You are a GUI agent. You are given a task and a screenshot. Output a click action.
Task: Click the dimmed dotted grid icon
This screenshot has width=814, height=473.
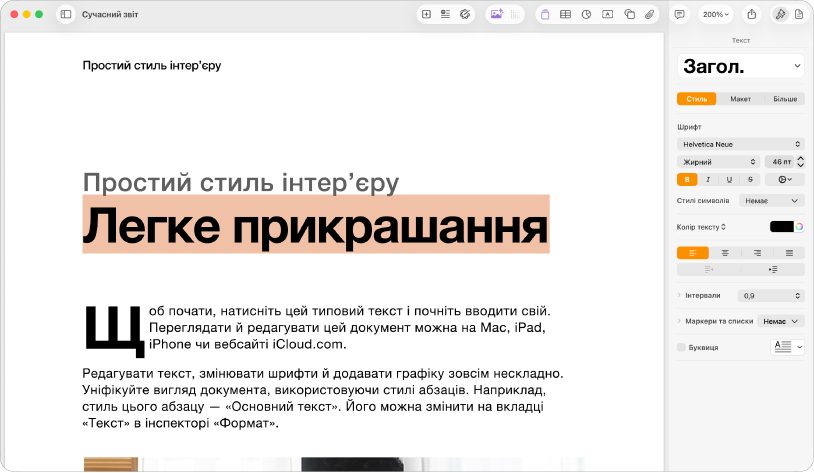[515, 15]
